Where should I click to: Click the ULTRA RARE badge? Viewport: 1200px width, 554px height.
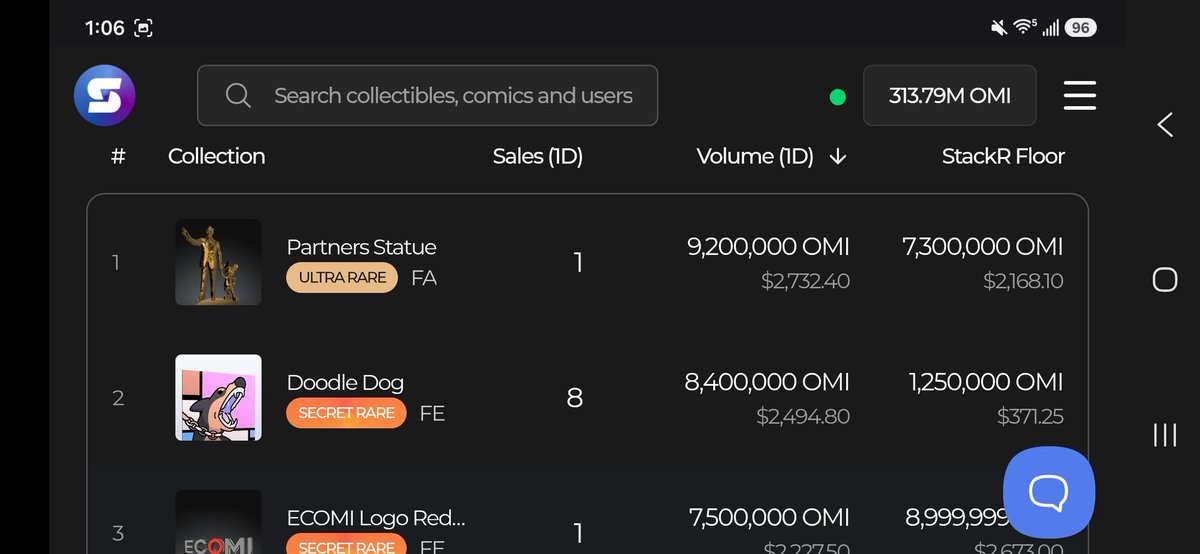point(342,278)
